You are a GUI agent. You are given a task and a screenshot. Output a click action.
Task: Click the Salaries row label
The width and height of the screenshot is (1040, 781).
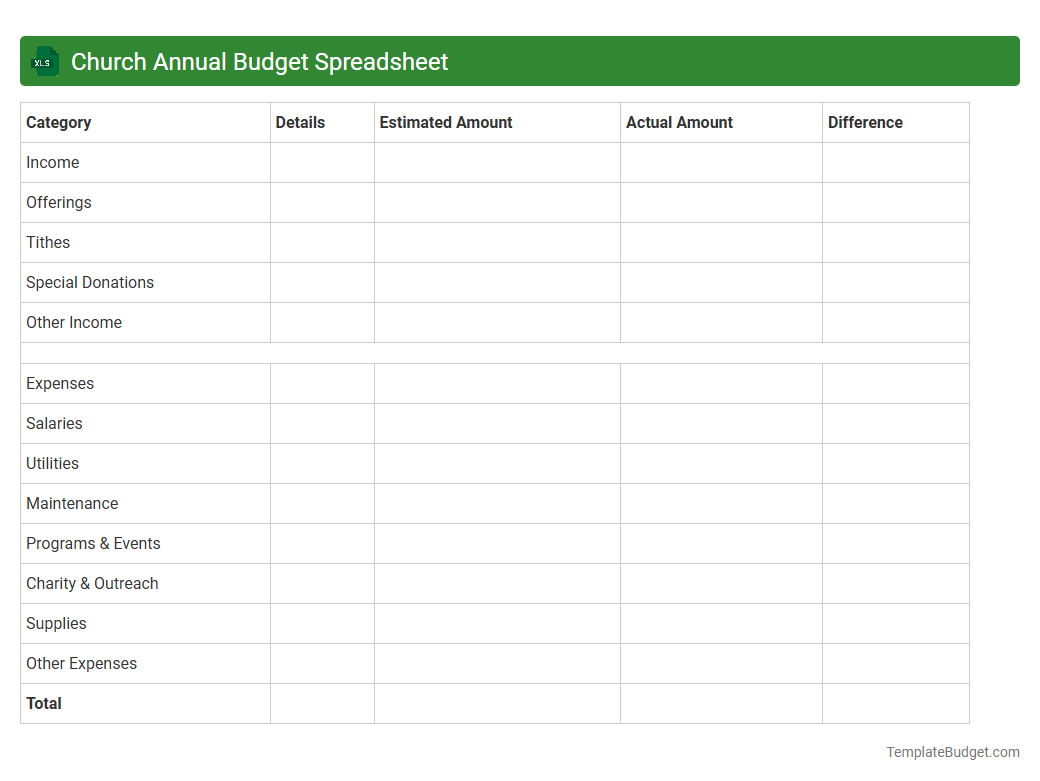(x=54, y=423)
